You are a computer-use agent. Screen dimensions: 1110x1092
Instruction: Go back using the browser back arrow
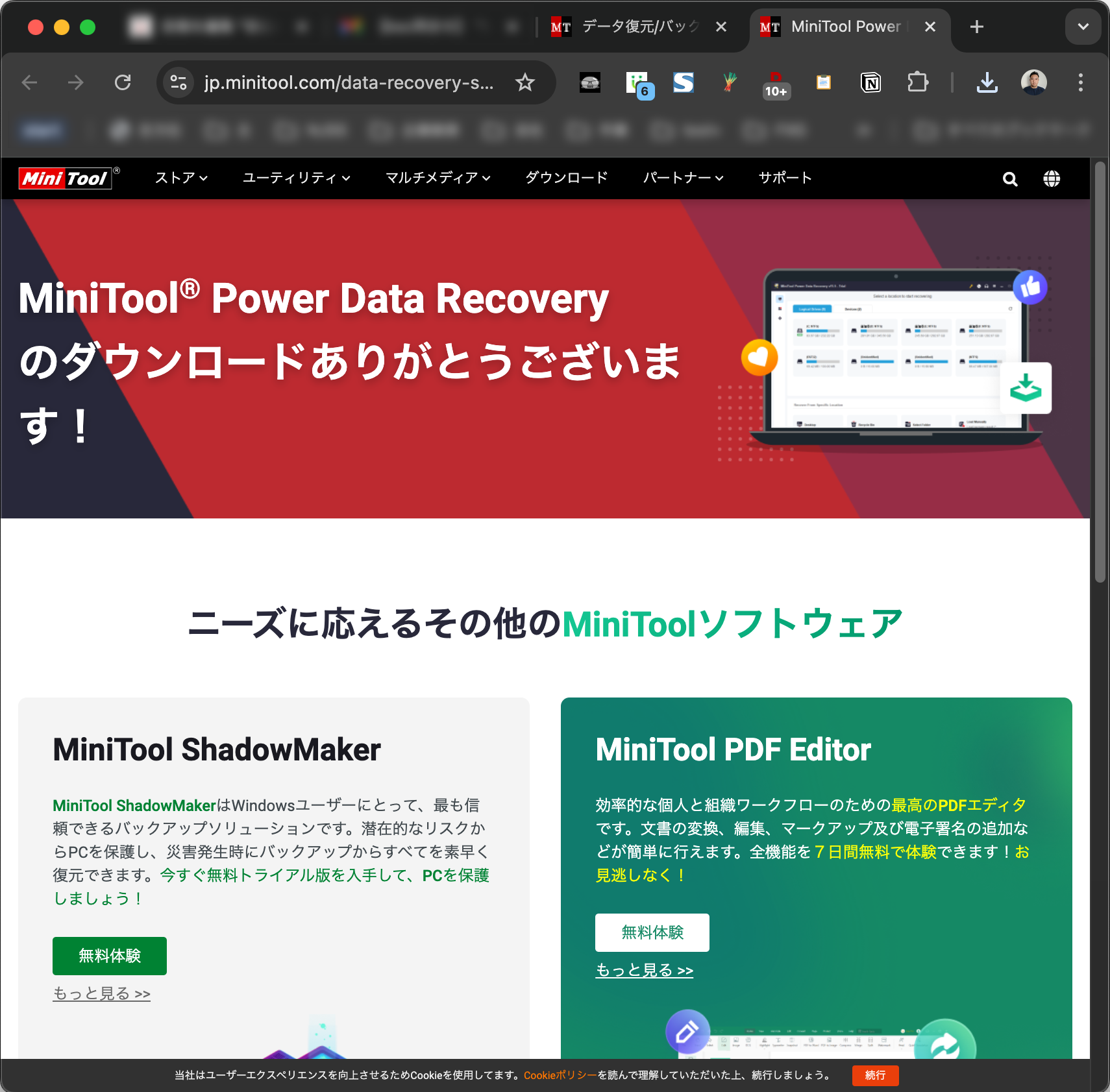click(30, 82)
